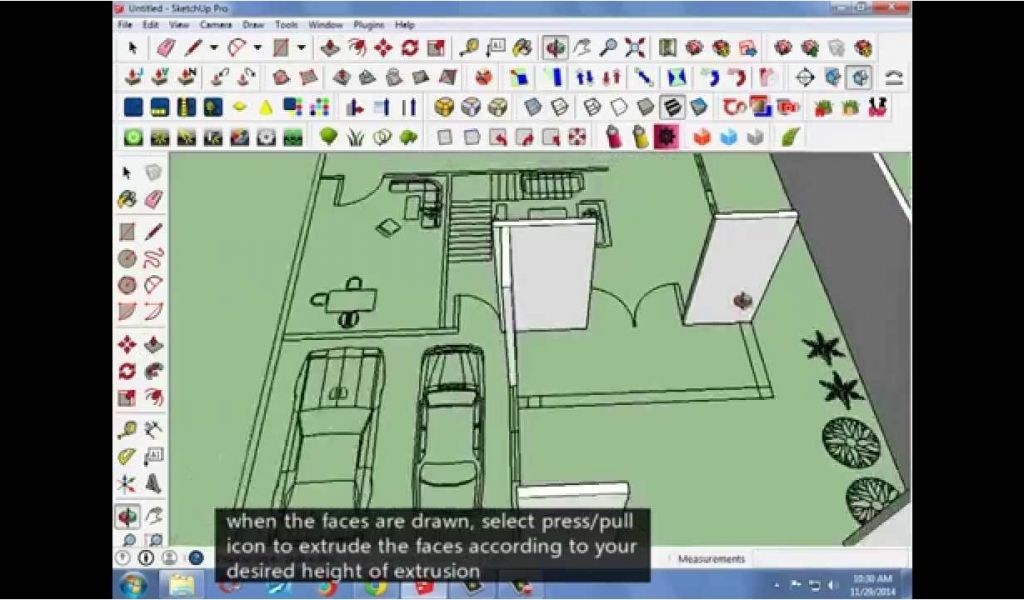Click the Follow Me tool in the left toolbar

click(x=153, y=371)
